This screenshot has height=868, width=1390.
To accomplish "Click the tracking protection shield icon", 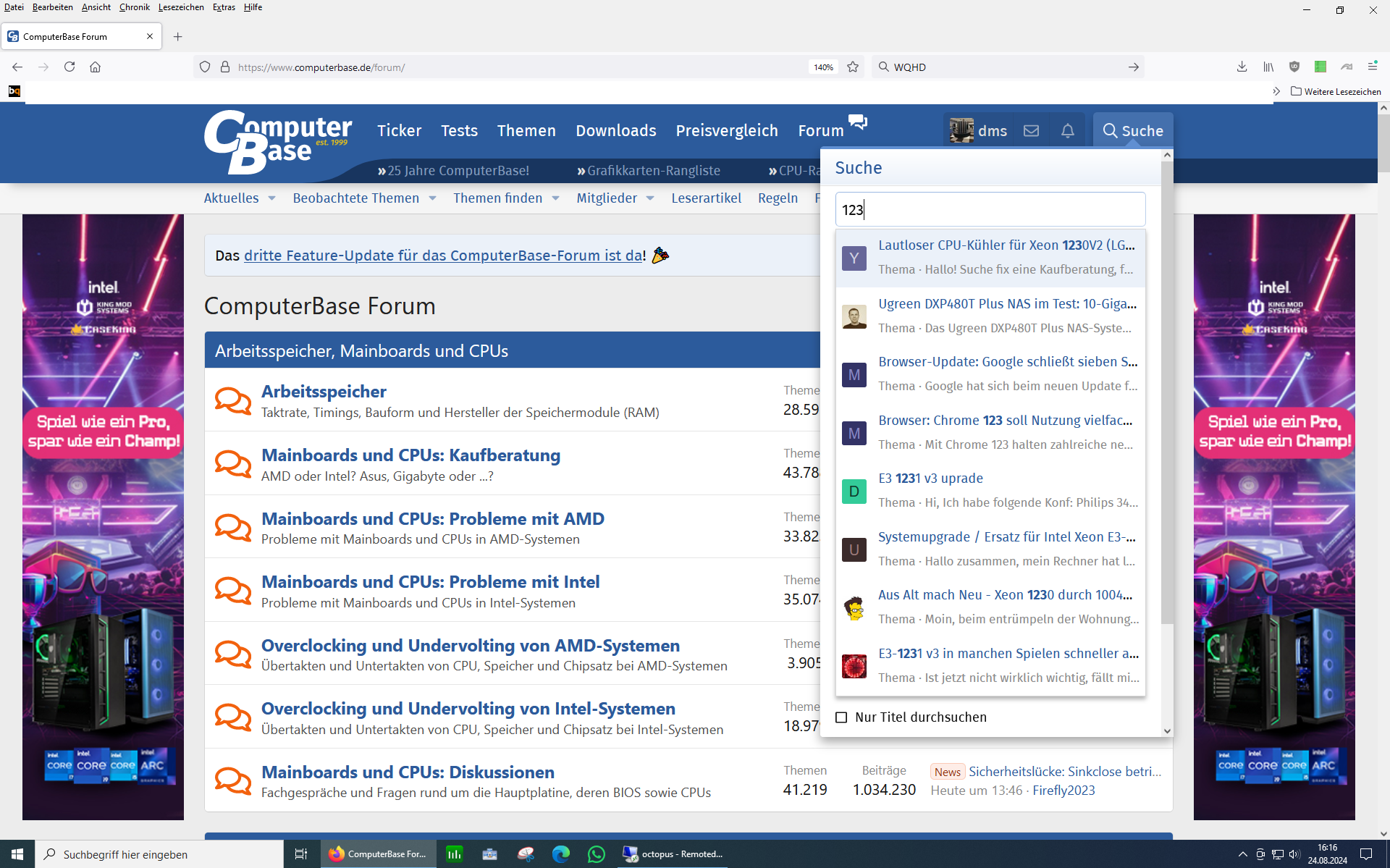I will point(205,67).
